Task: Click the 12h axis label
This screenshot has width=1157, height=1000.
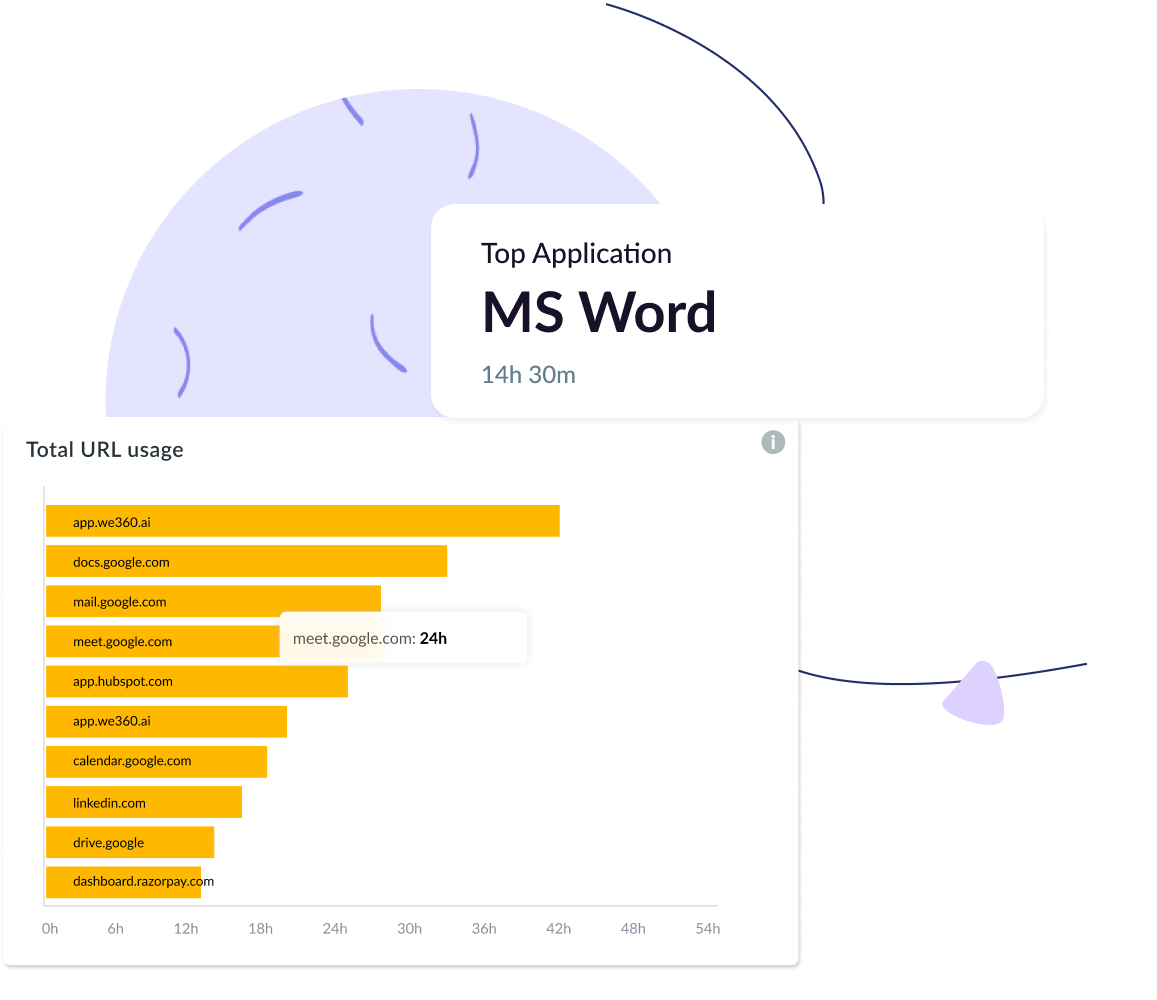Action: click(186, 928)
